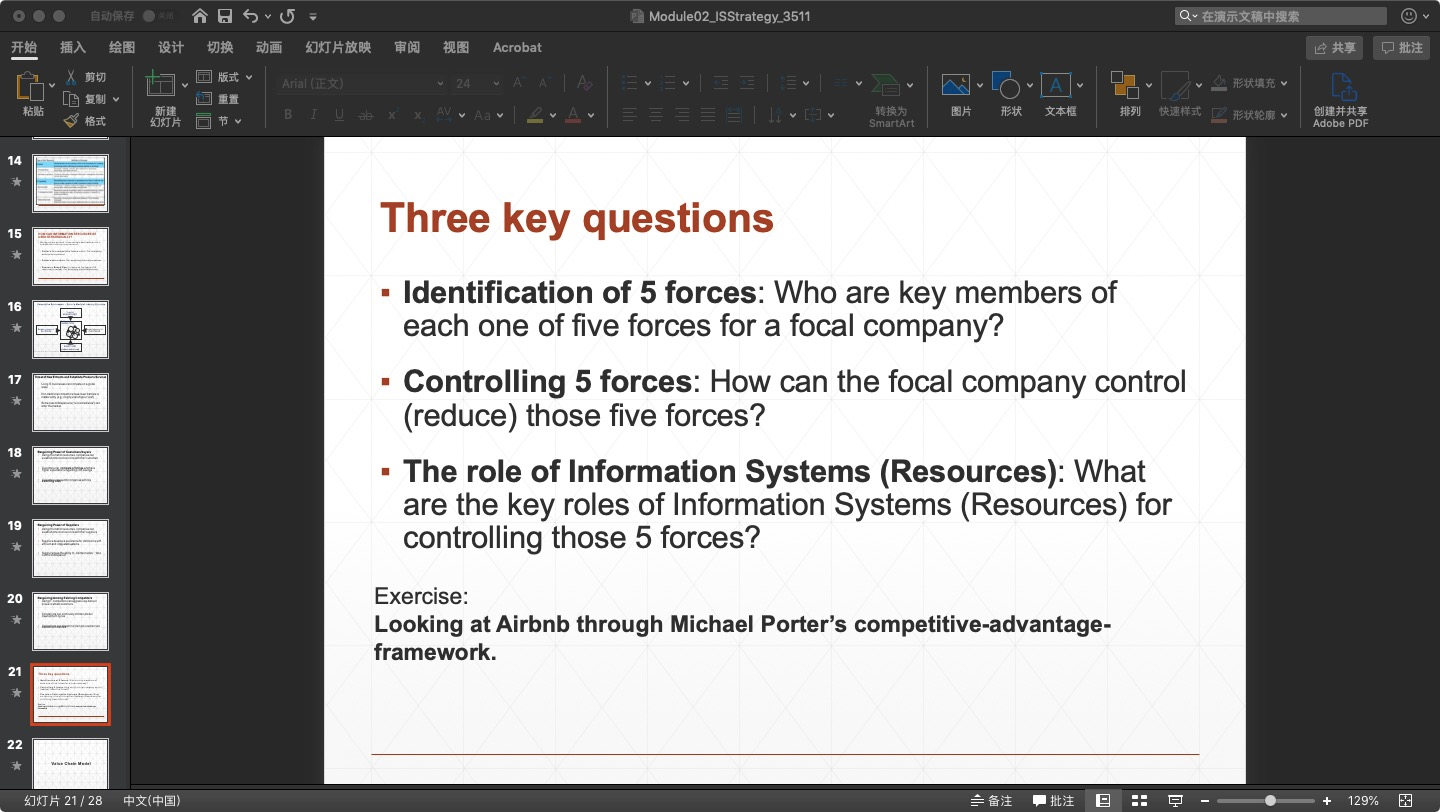The image size is (1440, 812).
Task: Toggle bold formatting on selected text
Action: 288,114
